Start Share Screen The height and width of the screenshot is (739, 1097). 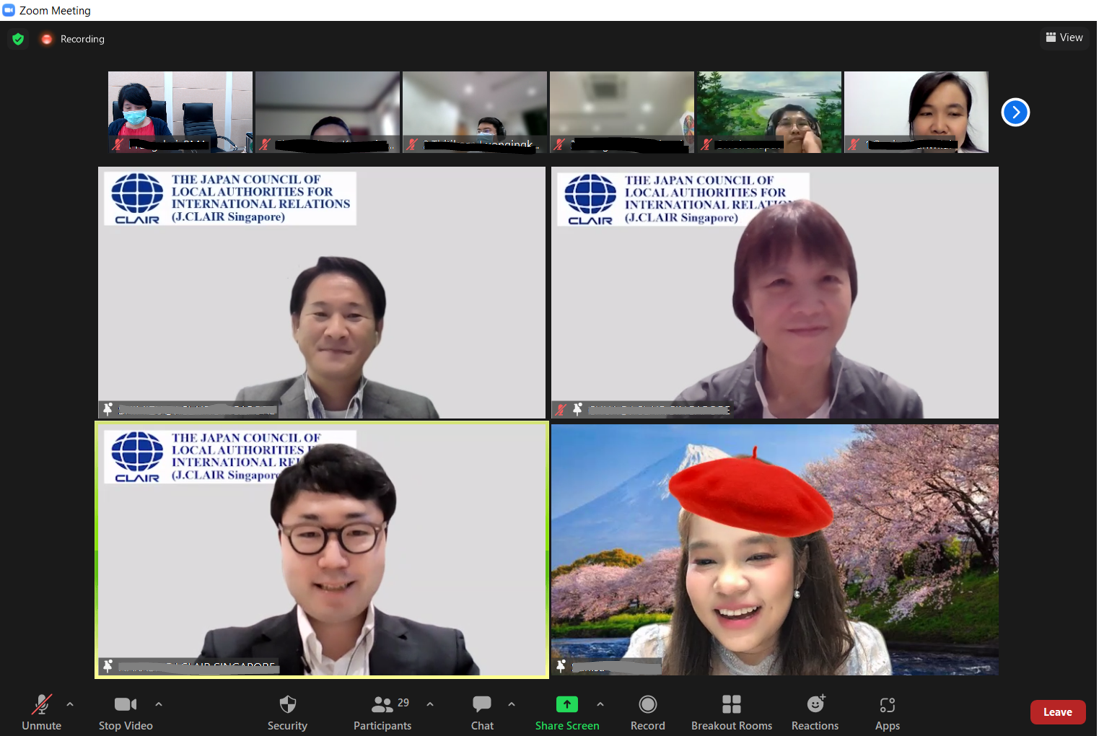pyautogui.click(x=567, y=713)
